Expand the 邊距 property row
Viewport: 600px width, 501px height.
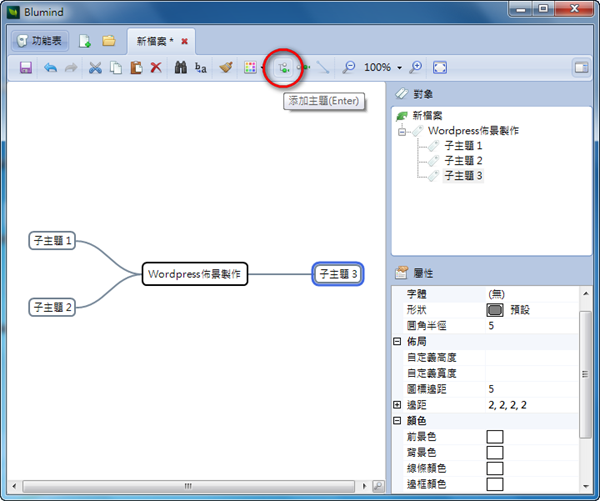pyautogui.click(x=397, y=405)
